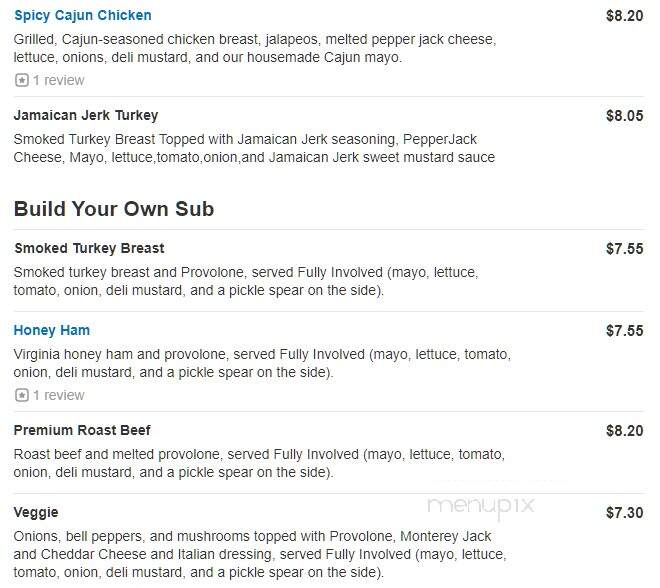Click the review star icon under Spicy Cajun Chicken
Image resolution: width=660 pixels, height=588 pixels.
point(21,80)
